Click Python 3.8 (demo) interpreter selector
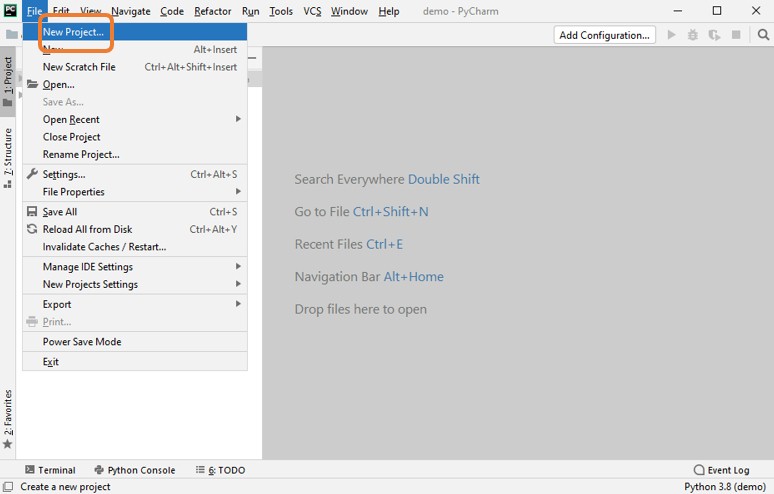This screenshot has width=774, height=494. click(x=725, y=487)
